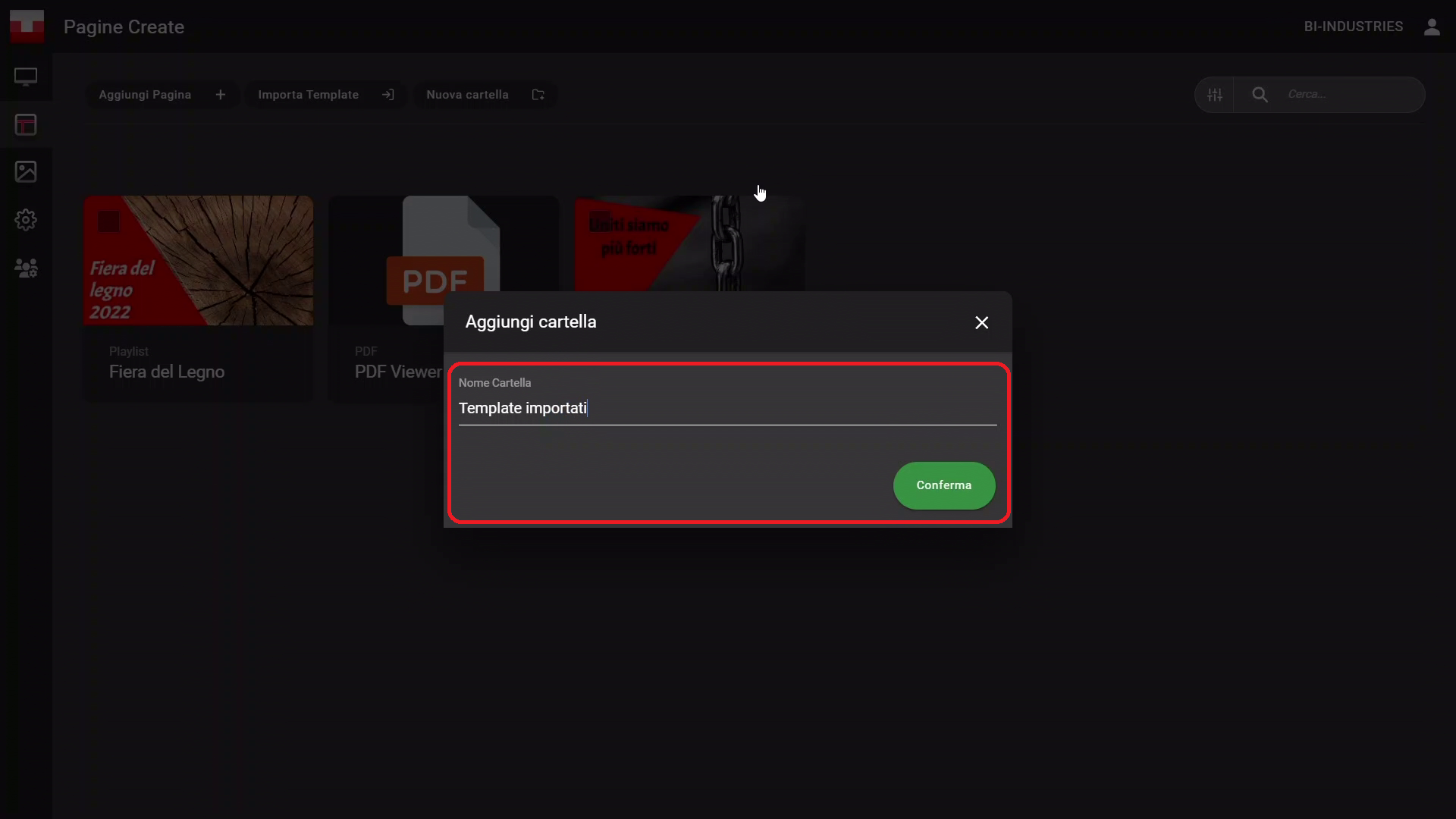Screen dimensions: 1456x819
Task: Click the application logo in the top corner
Action: point(27,26)
